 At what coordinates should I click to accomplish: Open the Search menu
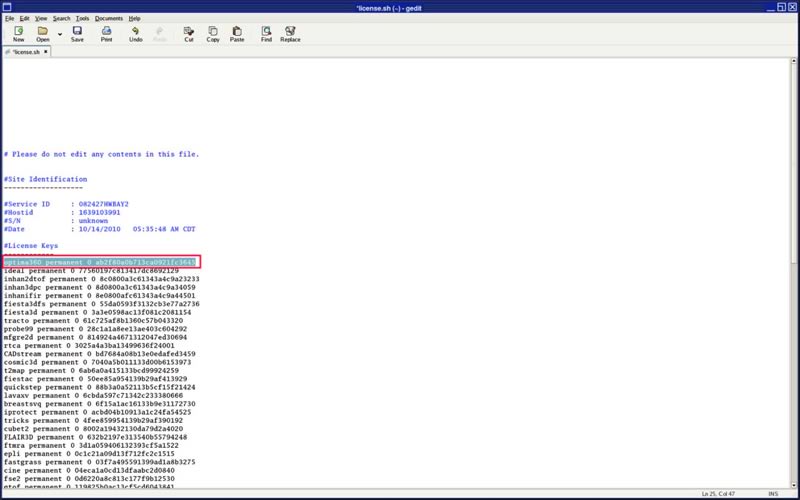point(61,18)
